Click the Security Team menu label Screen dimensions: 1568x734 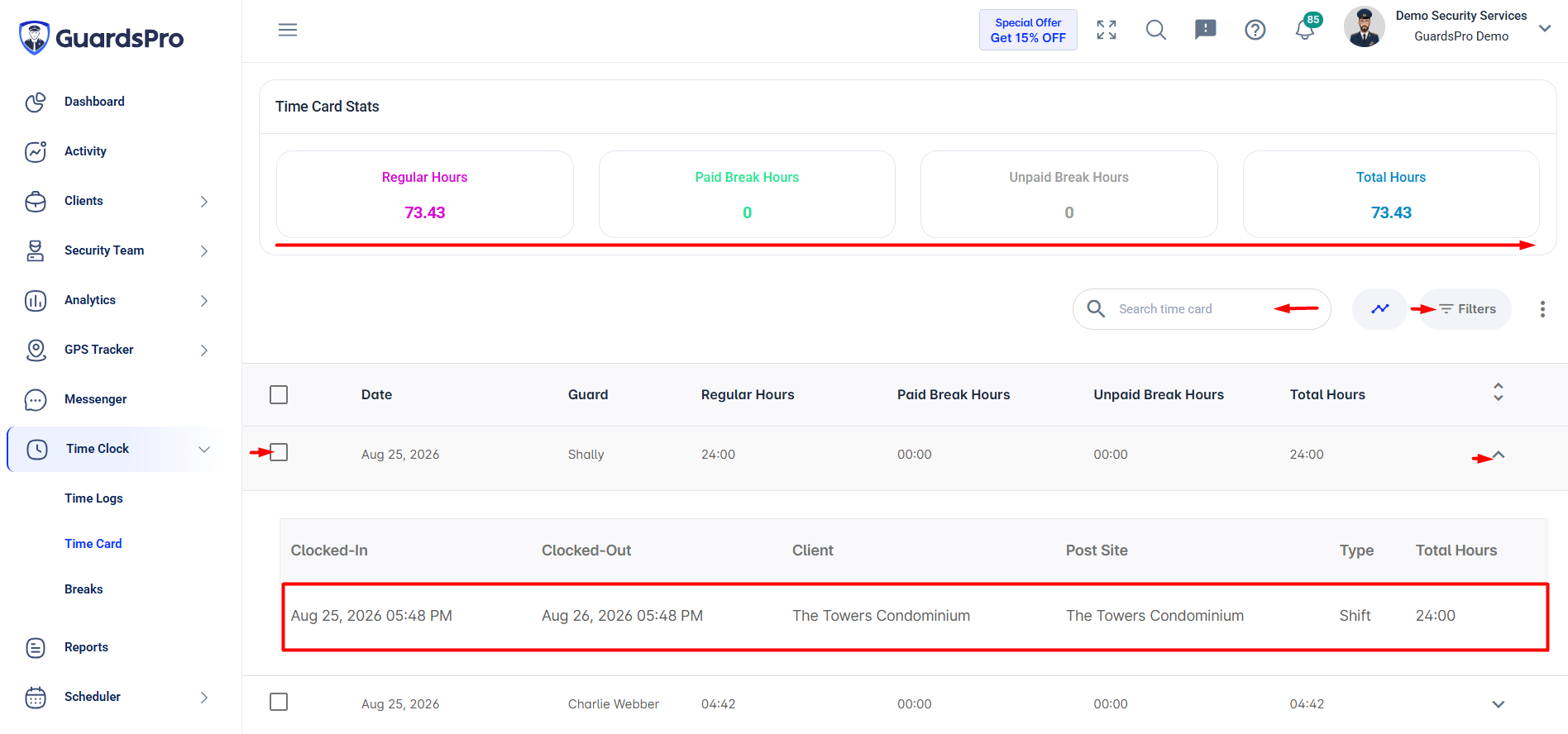104,250
